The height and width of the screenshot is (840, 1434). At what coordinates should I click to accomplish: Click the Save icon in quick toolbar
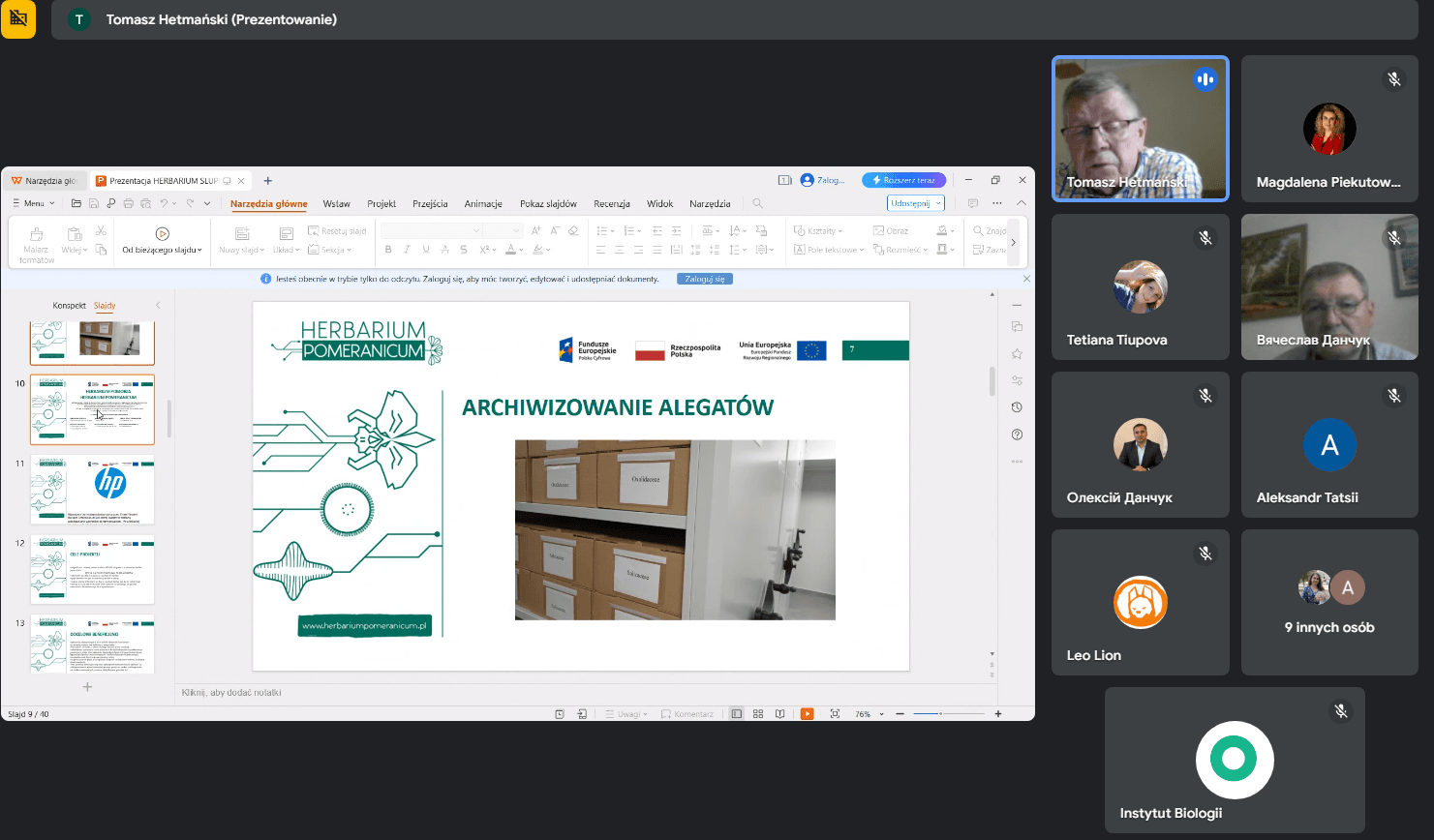tap(94, 203)
